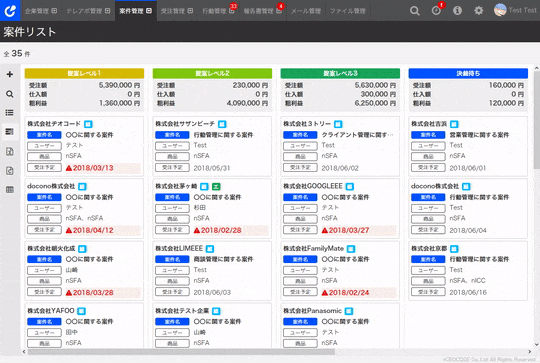540x363 pixels.
Task: Click the horizontal scrollbar at the bottom
Action: (181, 352)
